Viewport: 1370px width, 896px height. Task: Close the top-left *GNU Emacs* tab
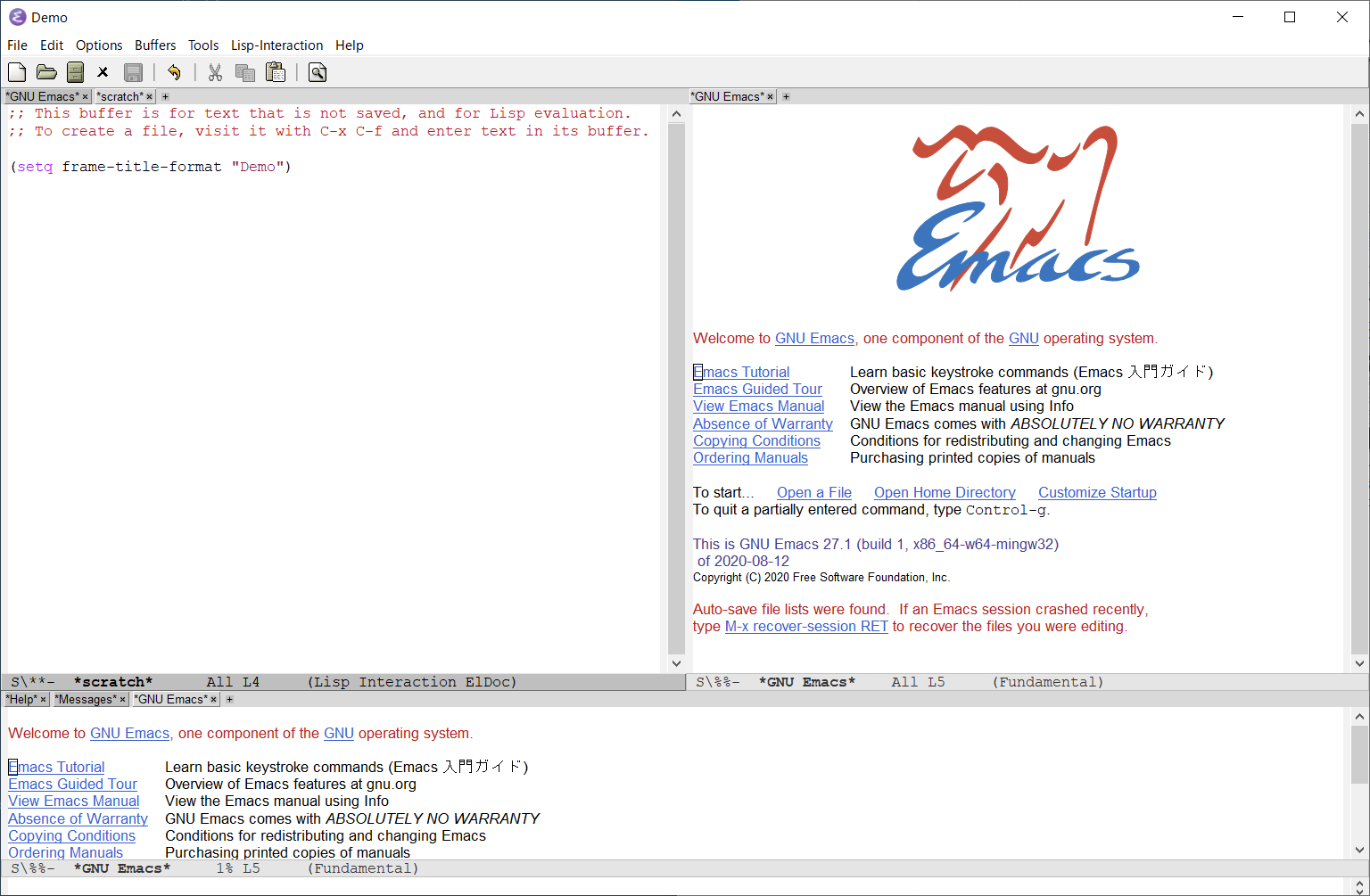(86, 96)
